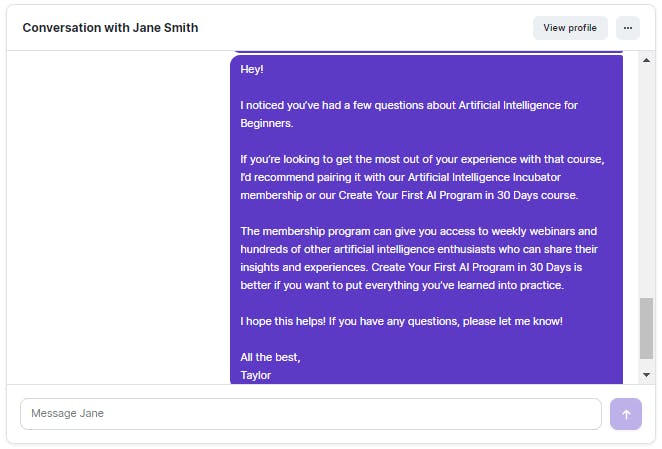The width and height of the screenshot is (662, 449).
Task: Click the Hey! greeting line
Action: 252,69
